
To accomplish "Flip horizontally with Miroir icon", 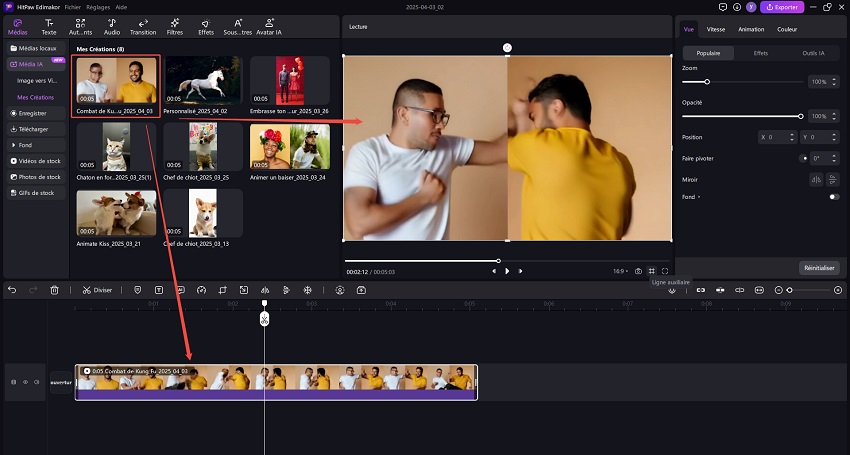I will 816,180.
